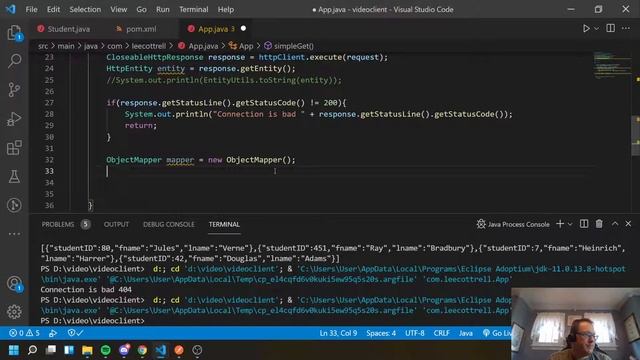This screenshot has height=360, width=640.
Task: Open editor More Actions ellipsis
Action: coord(626,28)
